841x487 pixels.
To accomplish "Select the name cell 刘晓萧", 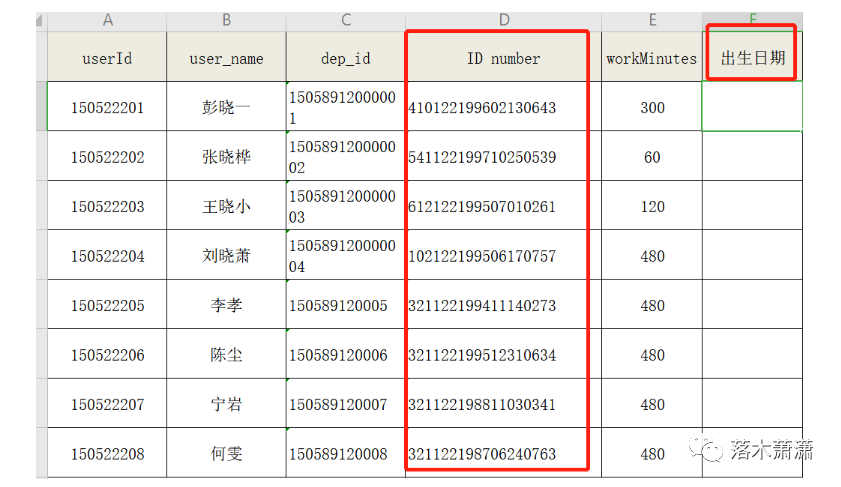I will (x=226, y=255).
